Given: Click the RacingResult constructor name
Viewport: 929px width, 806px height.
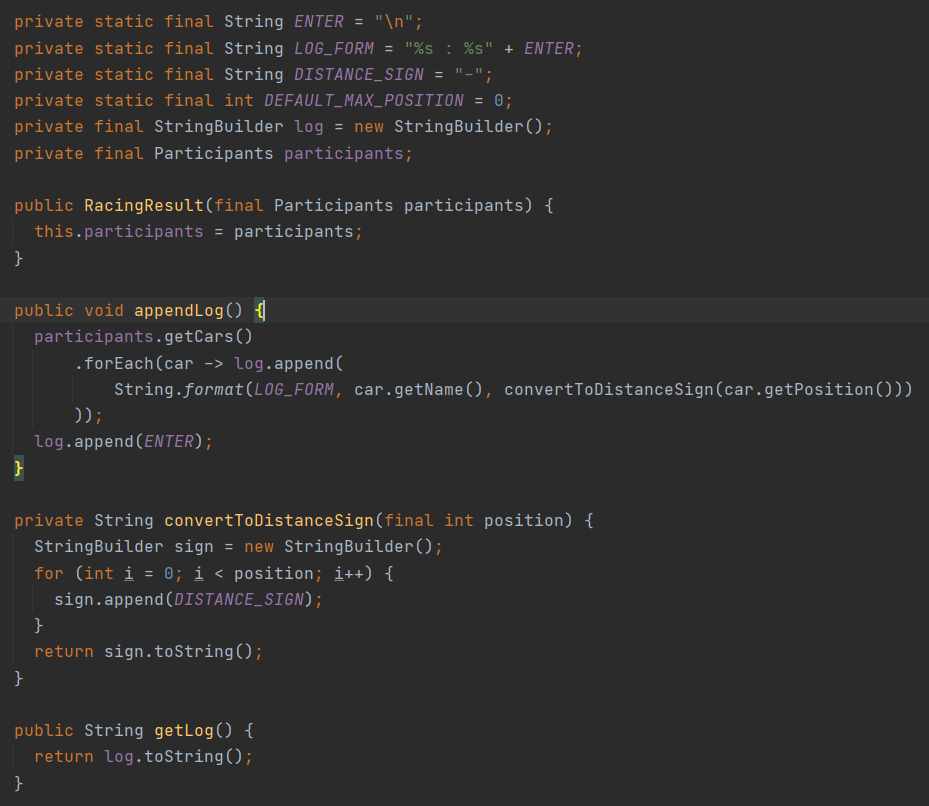Looking at the screenshot, I should [x=144, y=206].
